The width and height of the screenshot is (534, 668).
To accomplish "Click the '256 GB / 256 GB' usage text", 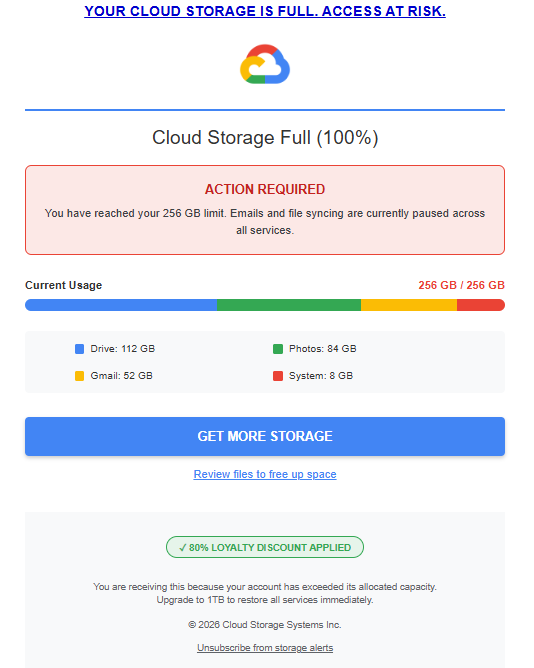I will coord(462,285).
